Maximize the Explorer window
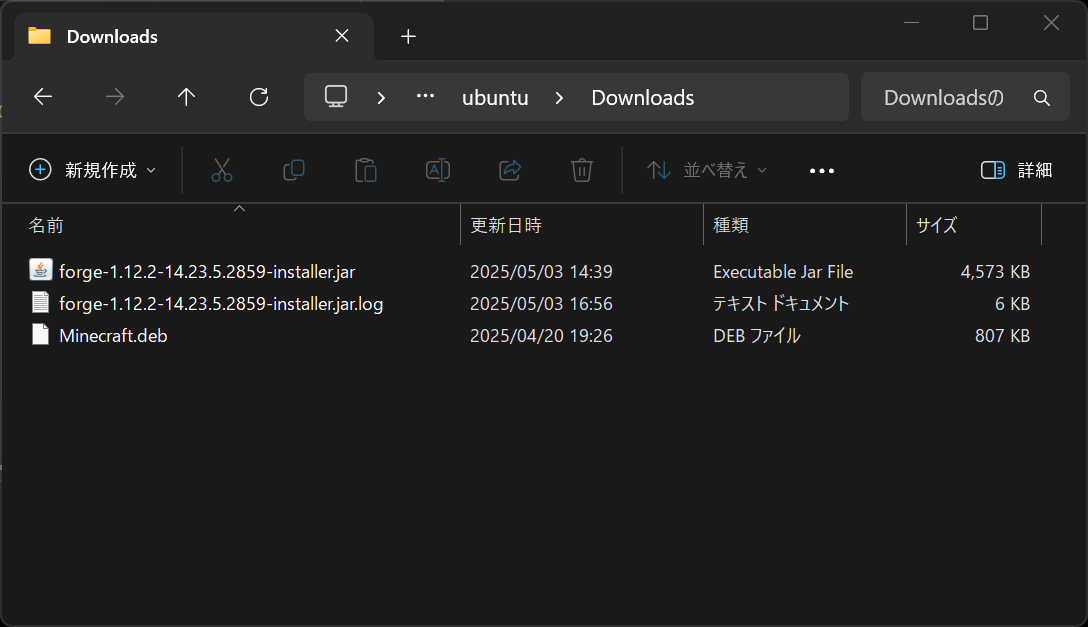Screen dimensions: 1088x627 980,23
